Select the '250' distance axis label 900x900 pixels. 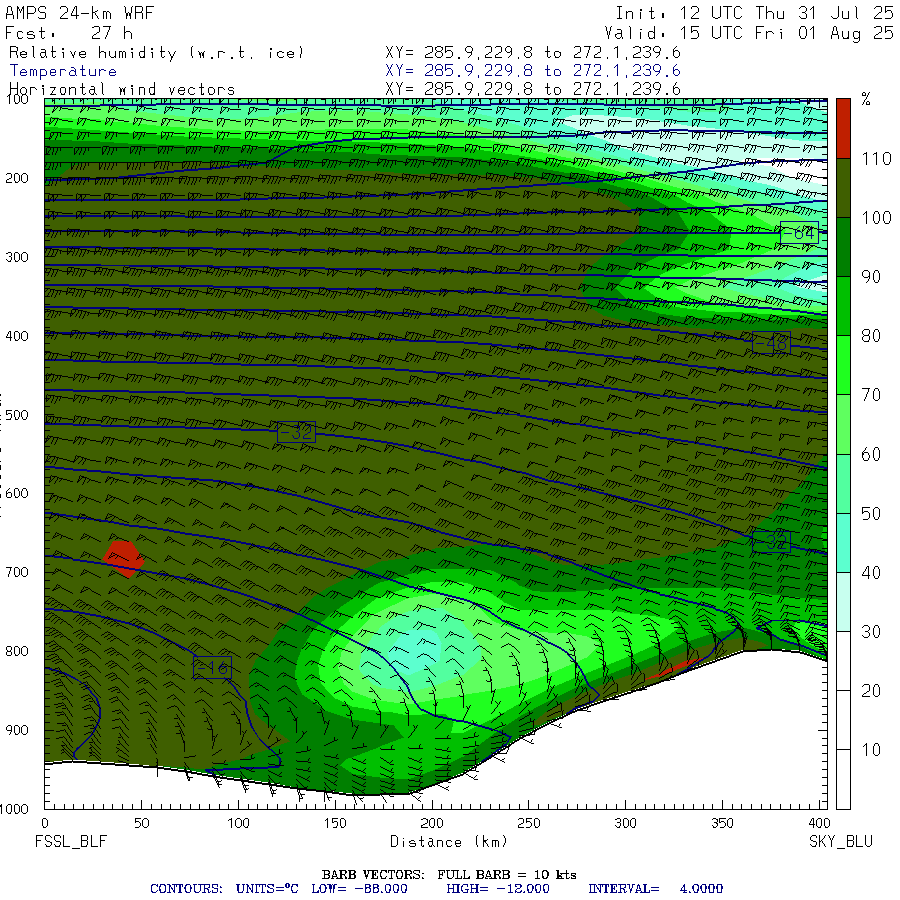click(x=529, y=823)
